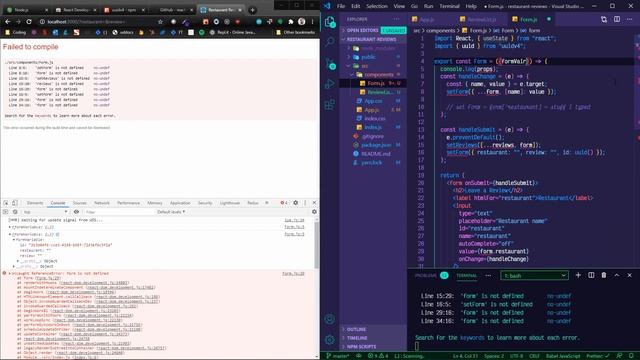Expand the Uncaught ReferenceError console entry
This screenshot has height=360, width=640.
coord(10,273)
